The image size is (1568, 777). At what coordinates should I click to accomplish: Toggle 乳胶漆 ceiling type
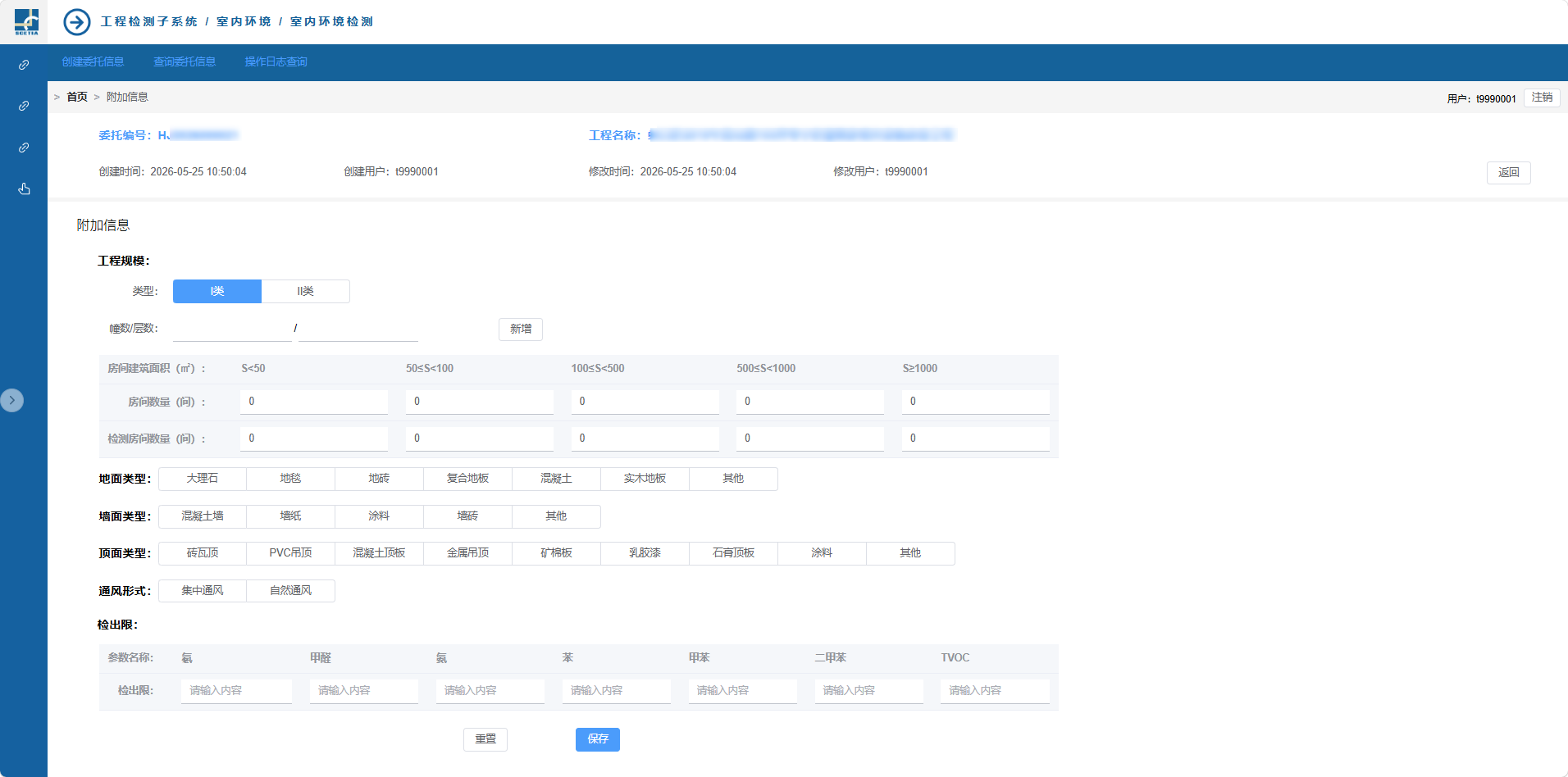coord(645,553)
